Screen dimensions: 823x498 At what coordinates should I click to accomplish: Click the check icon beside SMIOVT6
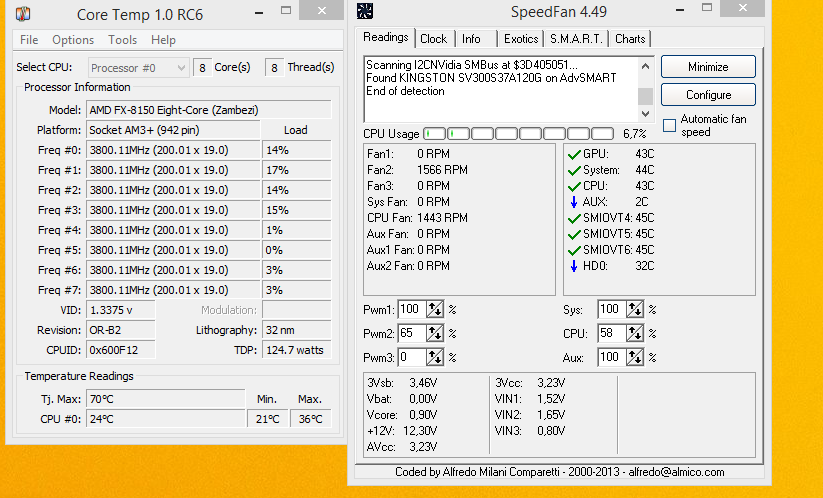point(574,250)
